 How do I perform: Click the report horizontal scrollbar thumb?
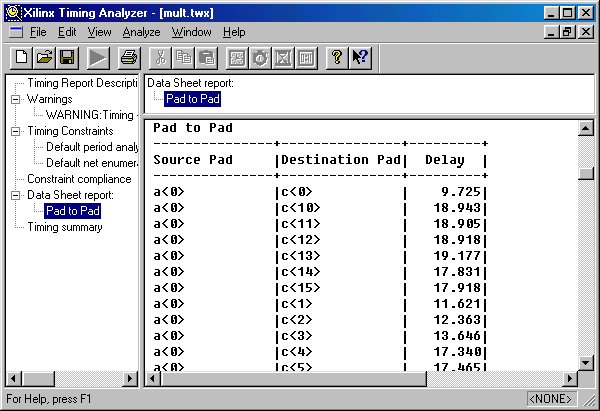click(x=294, y=379)
